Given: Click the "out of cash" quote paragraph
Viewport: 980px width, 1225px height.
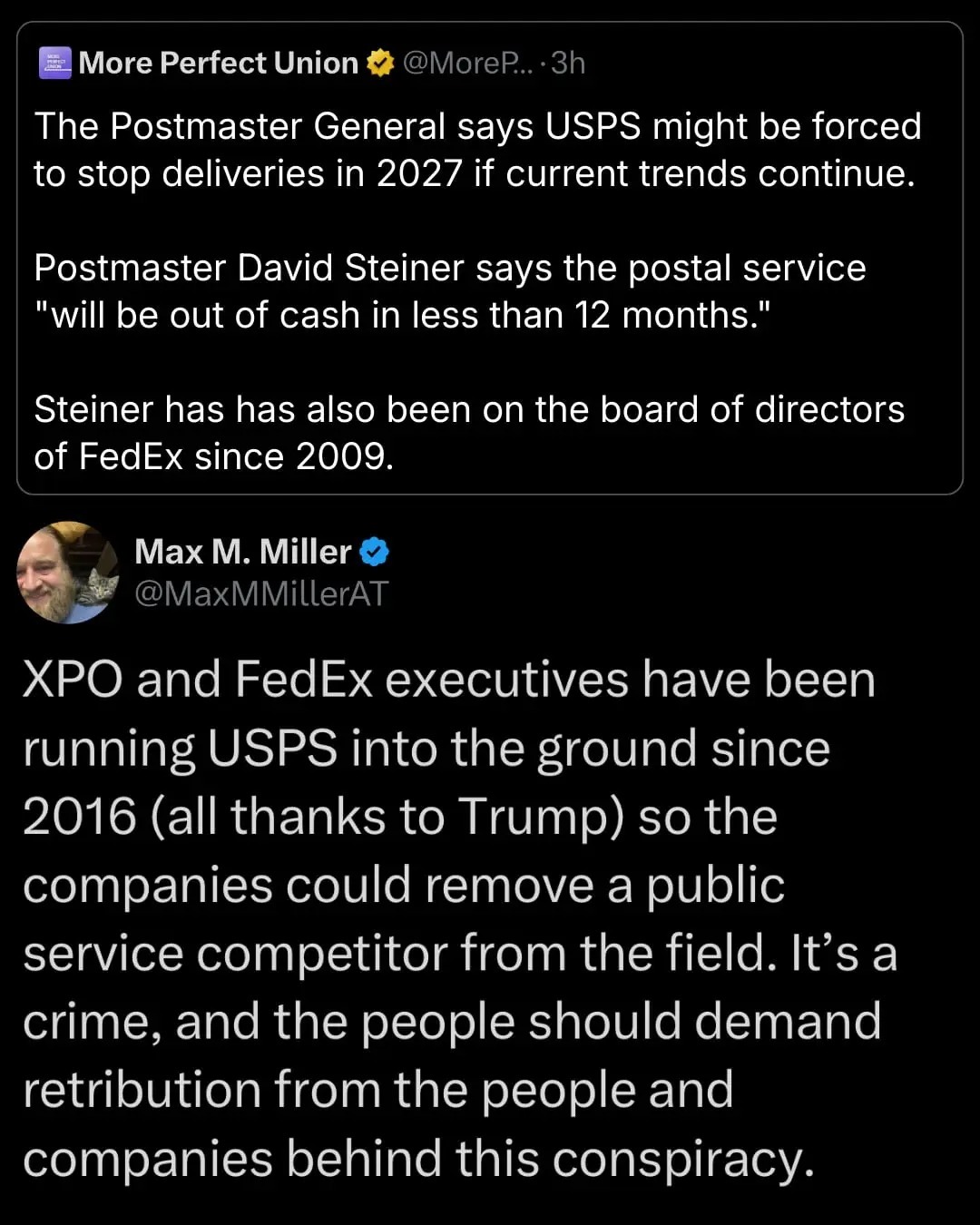Looking at the screenshot, I should coord(449,291).
